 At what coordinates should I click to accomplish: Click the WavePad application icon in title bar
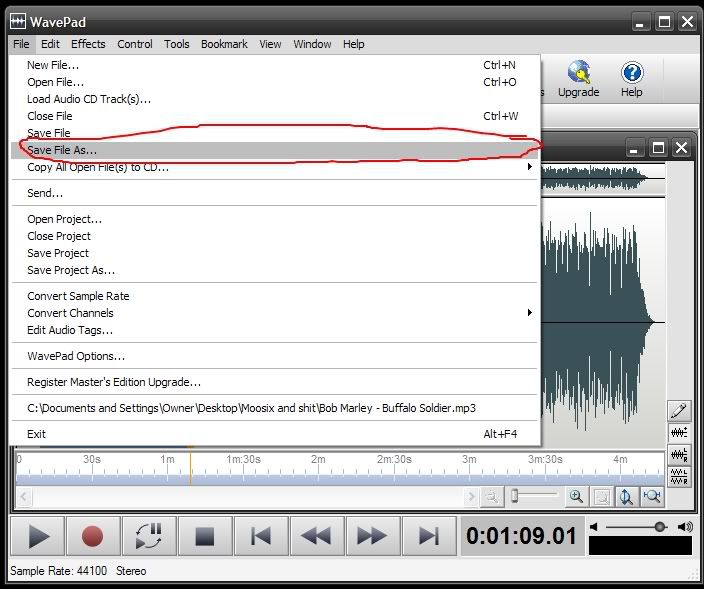click(18, 21)
